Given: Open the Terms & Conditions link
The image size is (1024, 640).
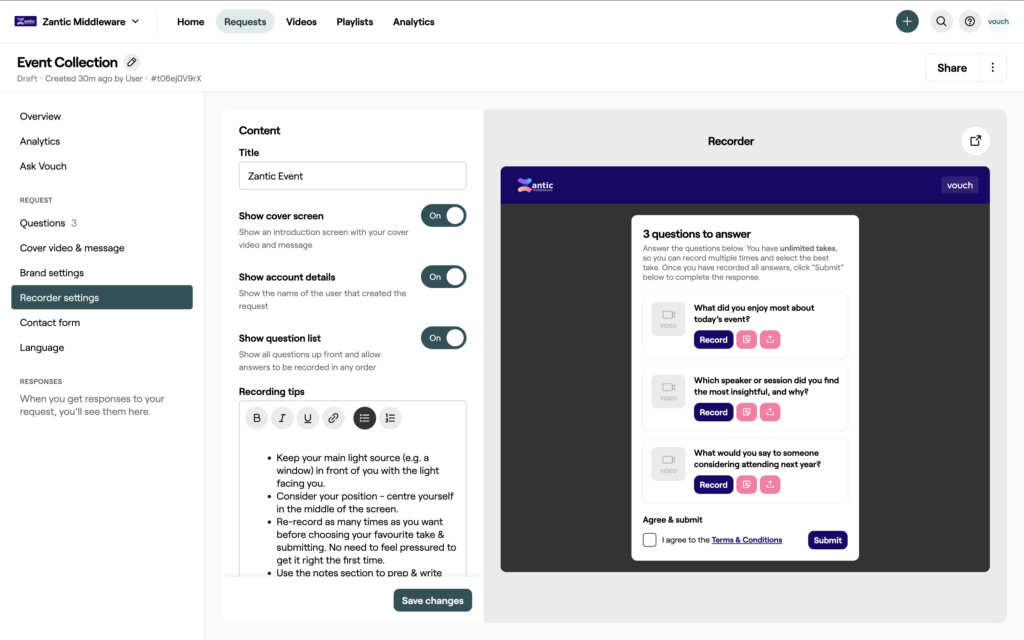Looking at the screenshot, I should tap(746, 540).
